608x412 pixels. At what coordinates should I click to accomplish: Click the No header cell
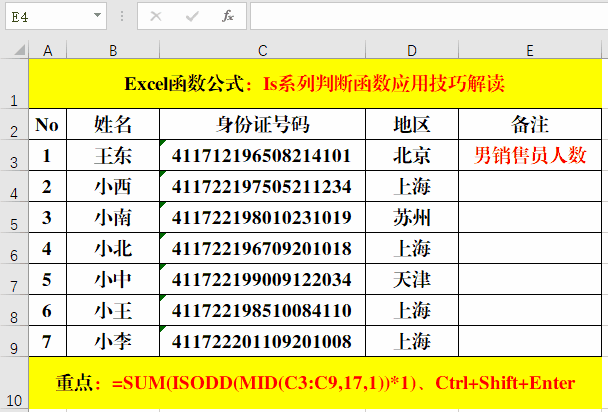pos(48,124)
